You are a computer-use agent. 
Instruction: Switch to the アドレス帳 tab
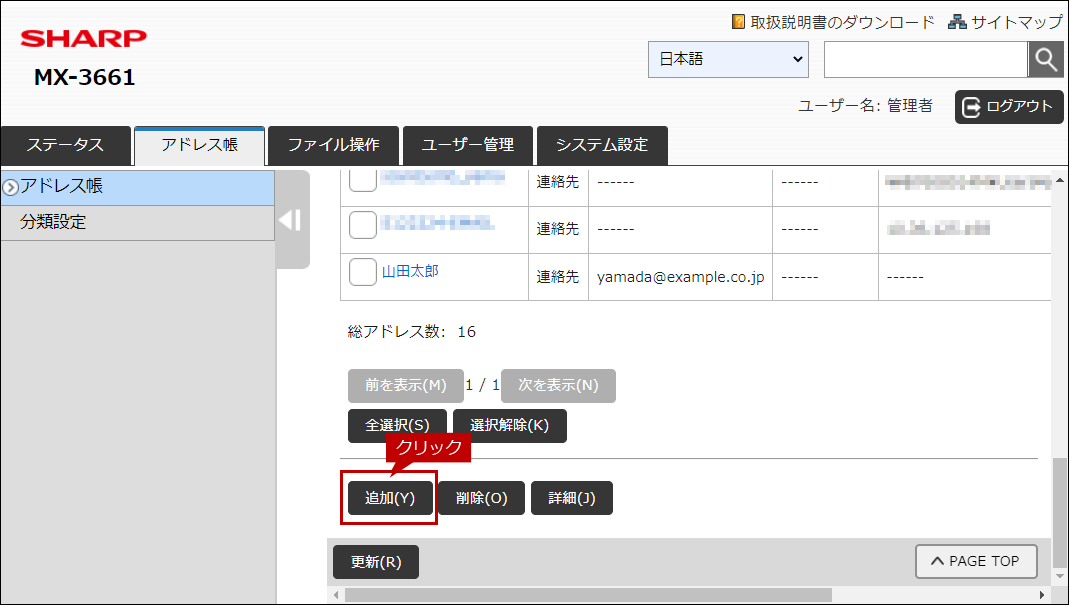click(x=199, y=145)
